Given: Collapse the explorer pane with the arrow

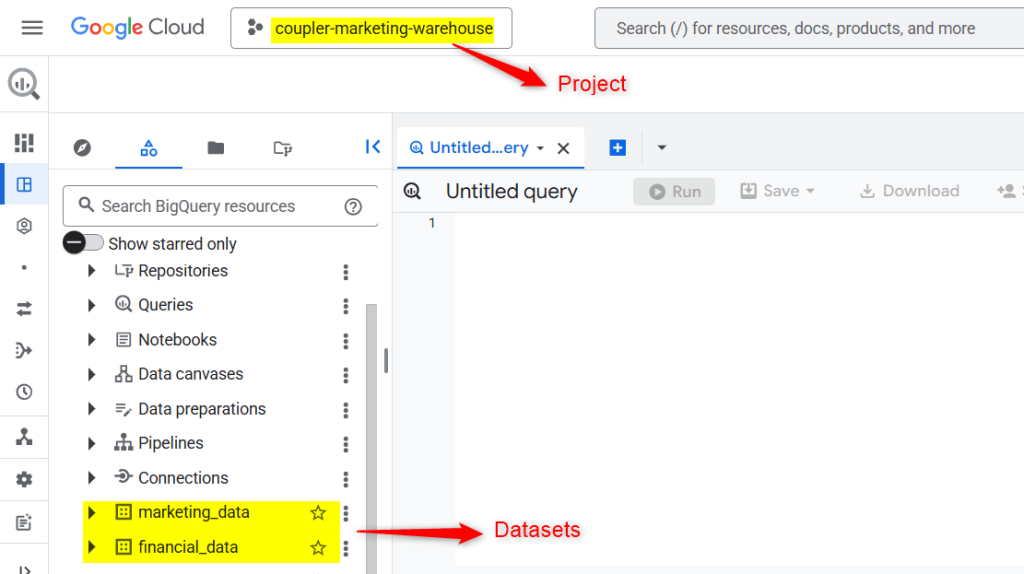Looking at the screenshot, I should click(x=373, y=147).
